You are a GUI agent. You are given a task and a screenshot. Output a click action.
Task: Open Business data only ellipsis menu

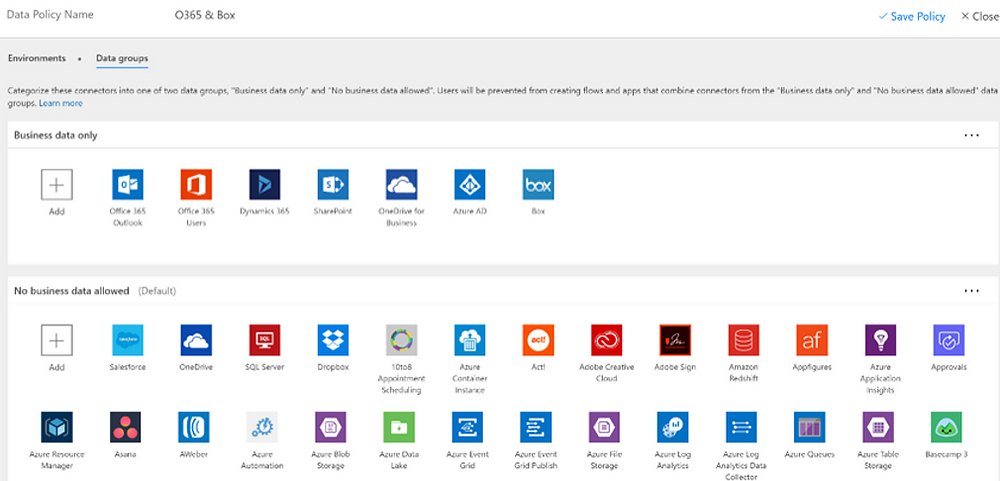pyautogui.click(x=971, y=135)
